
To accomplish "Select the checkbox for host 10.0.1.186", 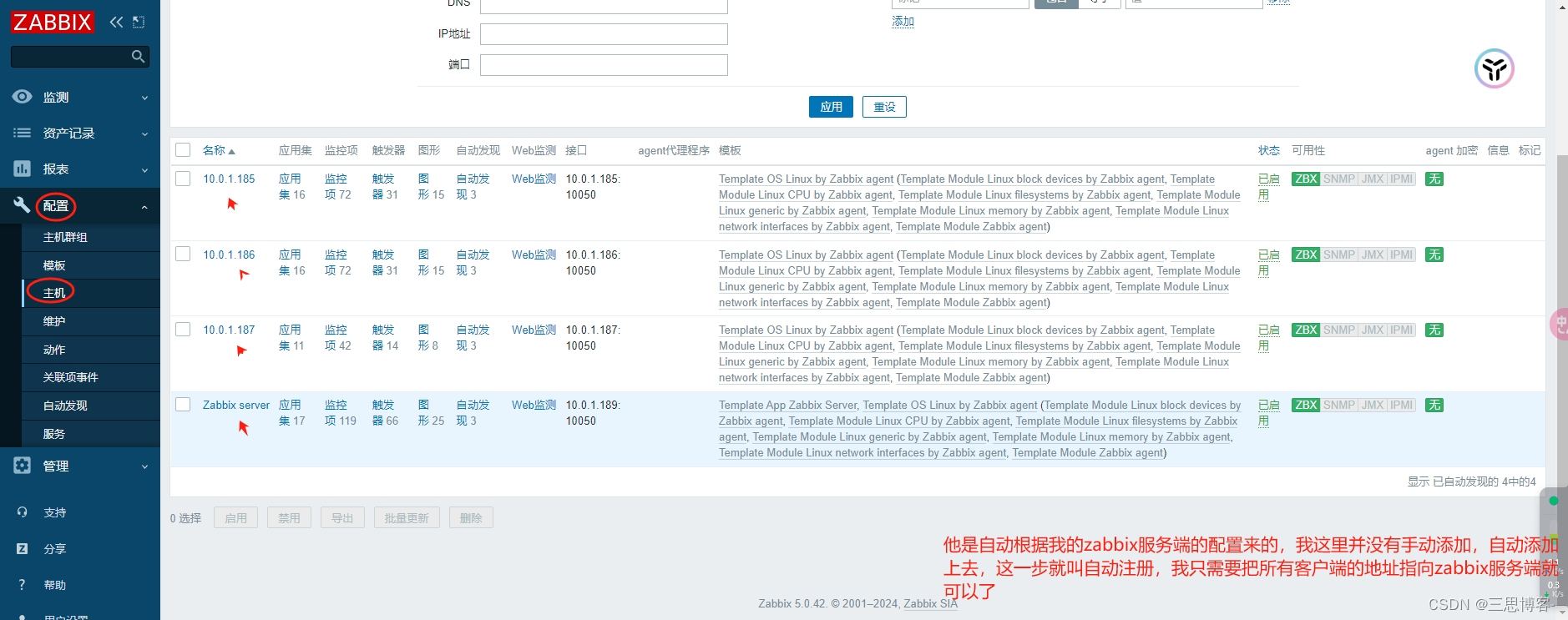I will click(183, 254).
